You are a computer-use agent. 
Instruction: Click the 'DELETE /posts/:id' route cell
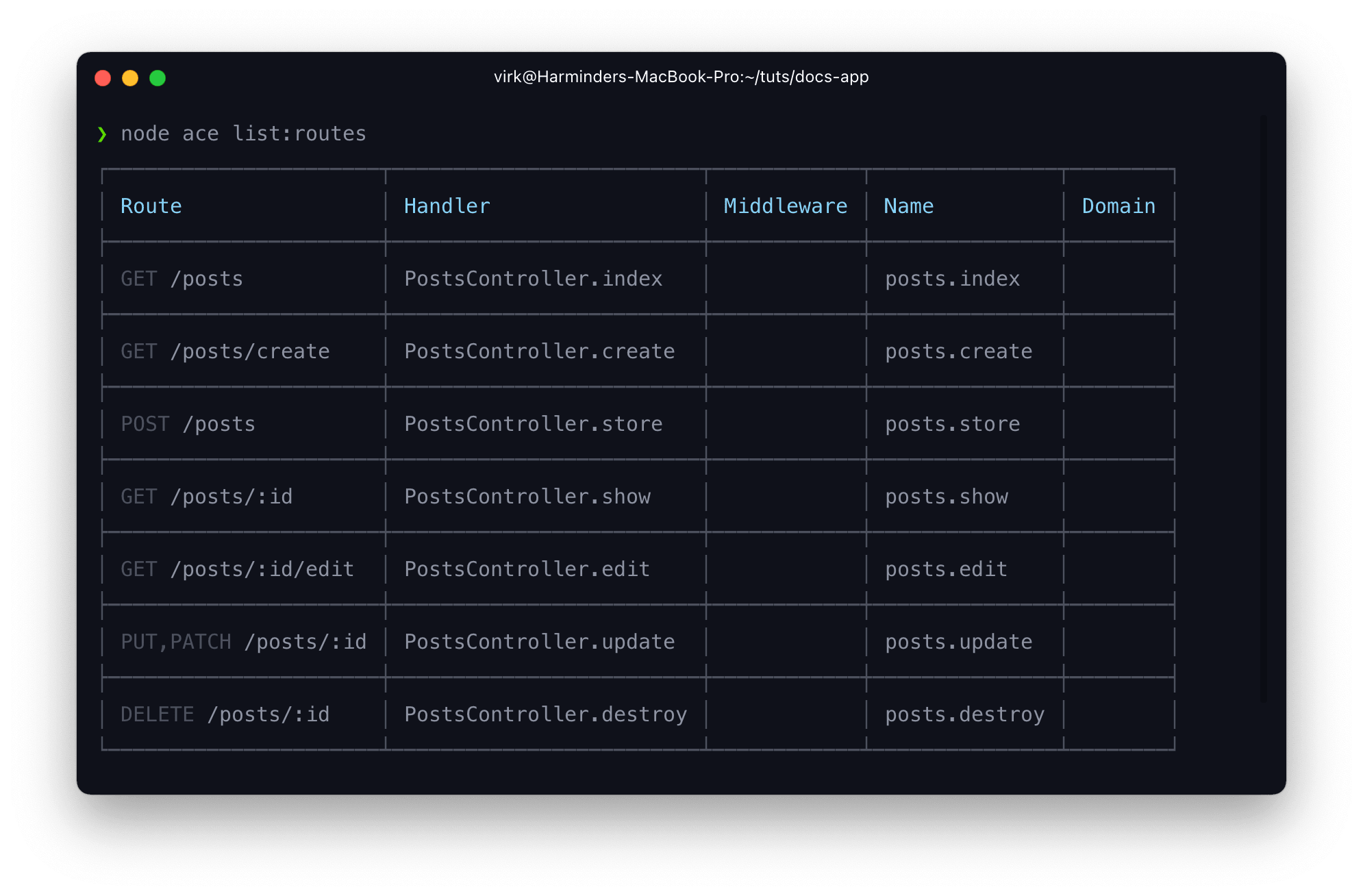tap(225, 714)
